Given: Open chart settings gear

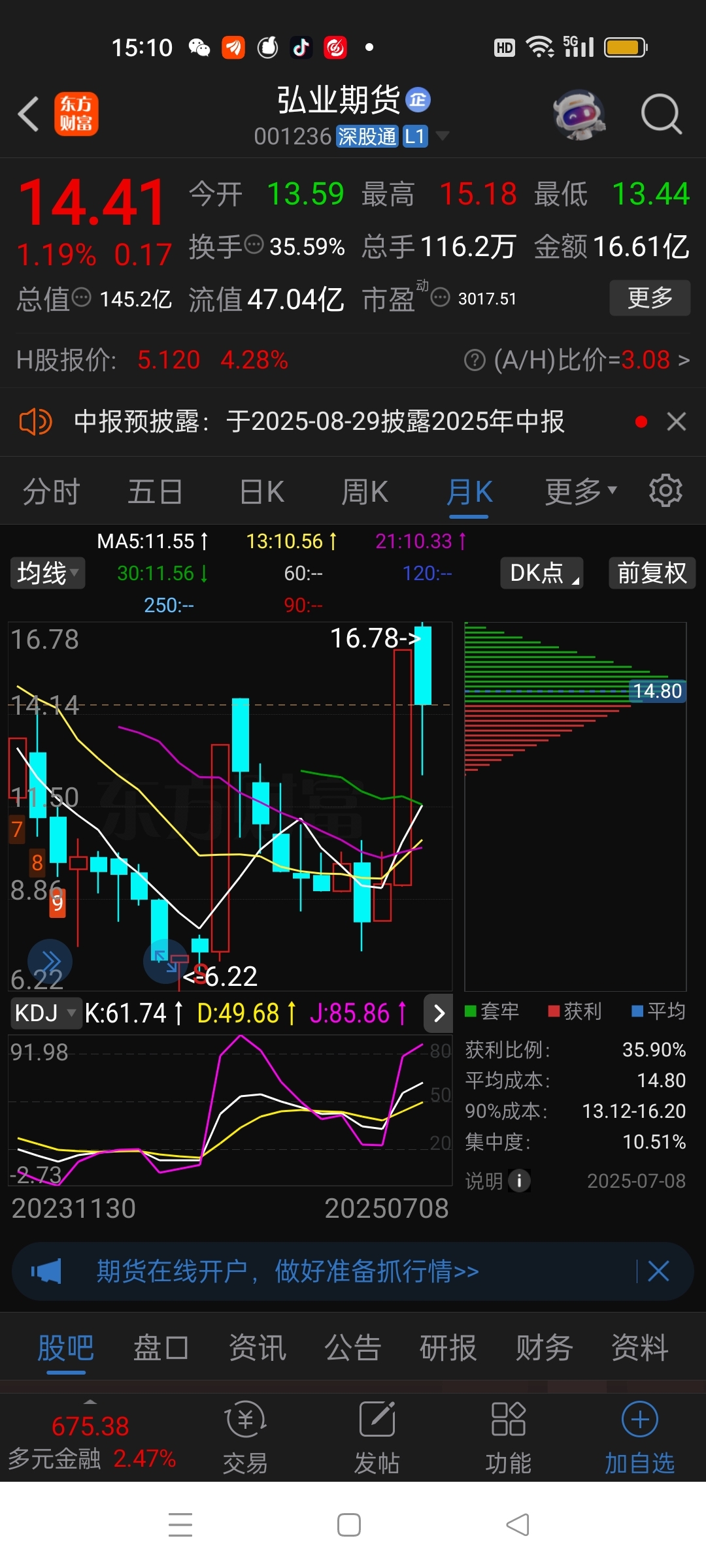Looking at the screenshot, I should pyautogui.click(x=665, y=491).
